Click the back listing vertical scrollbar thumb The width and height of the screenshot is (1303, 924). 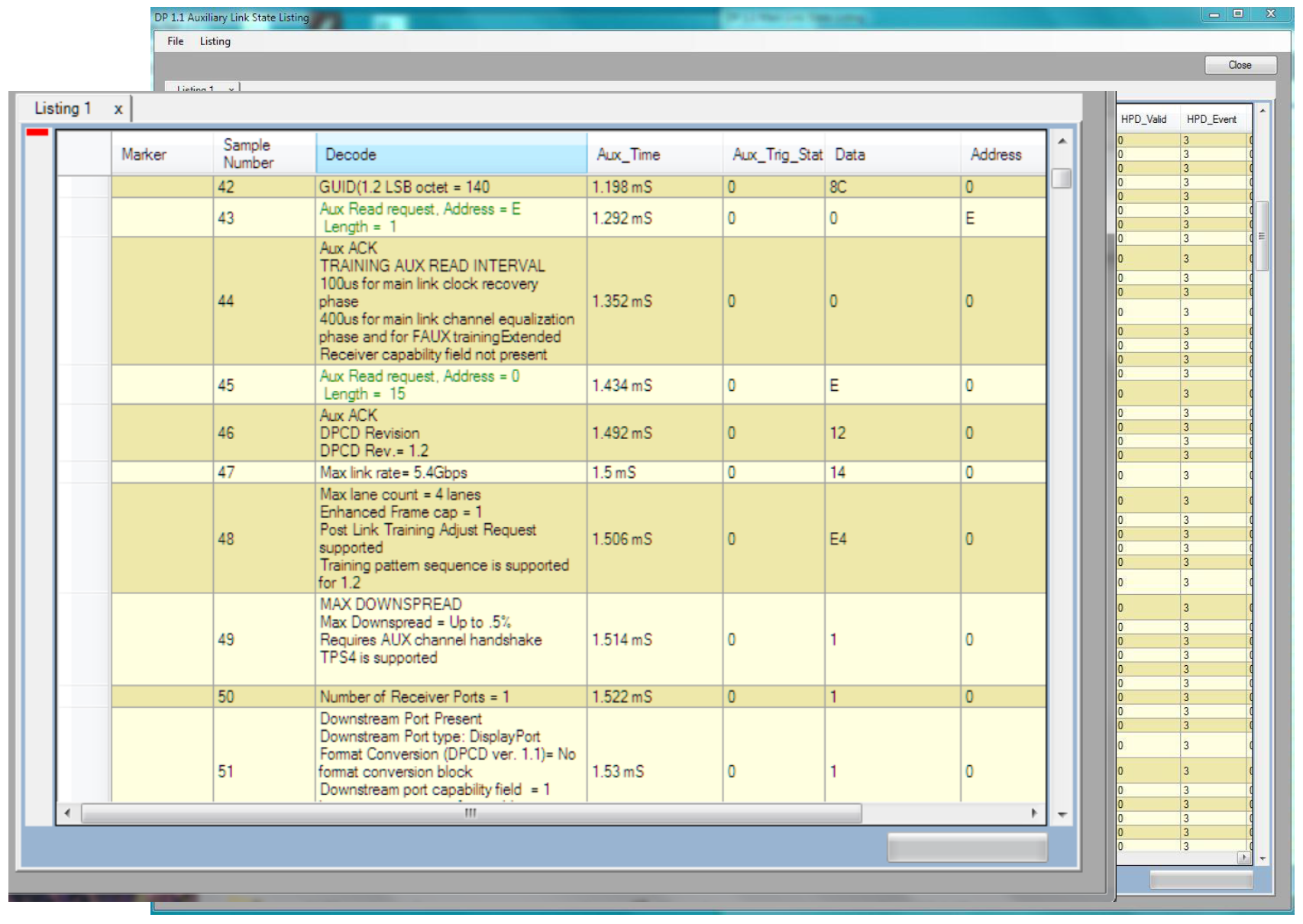click(1263, 236)
